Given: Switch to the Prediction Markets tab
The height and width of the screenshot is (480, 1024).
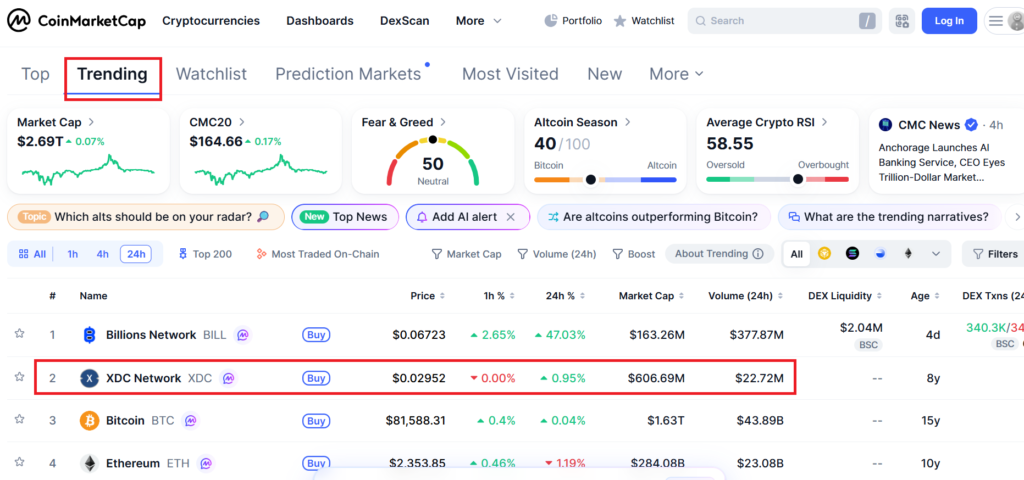Looking at the screenshot, I should [x=348, y=74].
